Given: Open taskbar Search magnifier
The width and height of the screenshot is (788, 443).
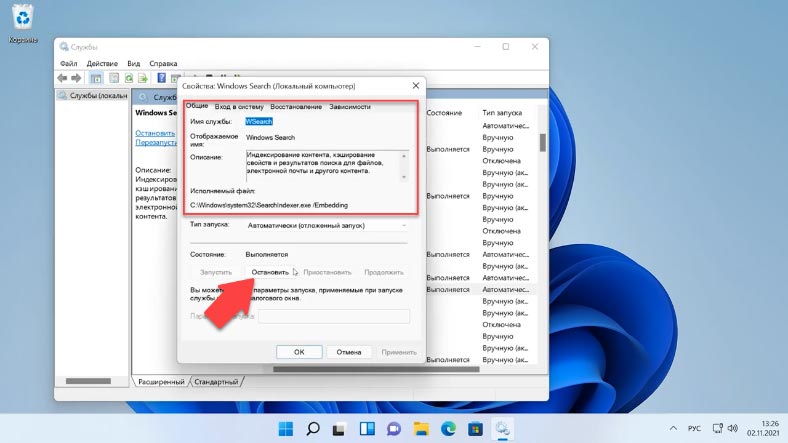Looking at the screenshot, I should [313, 428].
